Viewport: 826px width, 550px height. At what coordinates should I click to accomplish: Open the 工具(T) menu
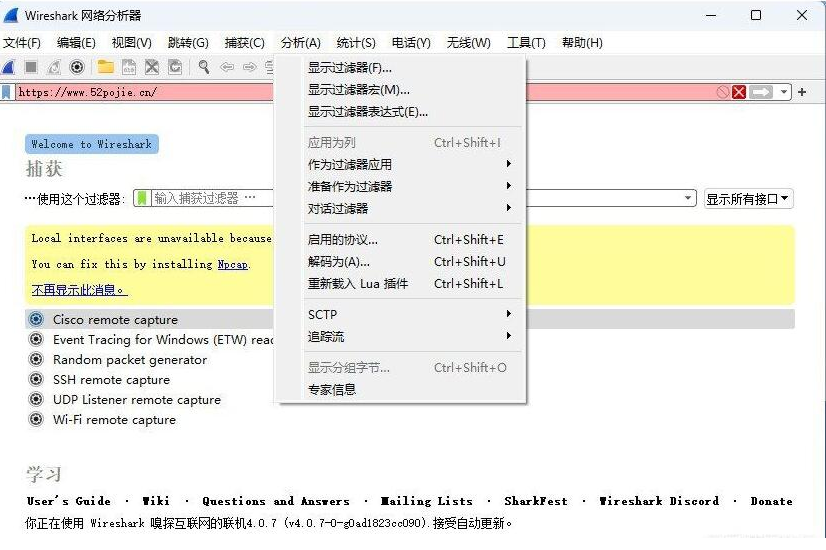tap(526, 43)
